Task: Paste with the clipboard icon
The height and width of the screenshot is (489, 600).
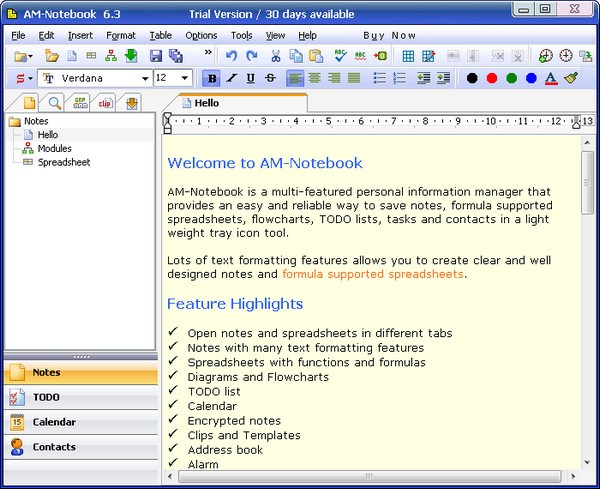Action: [x=316, y=56]
